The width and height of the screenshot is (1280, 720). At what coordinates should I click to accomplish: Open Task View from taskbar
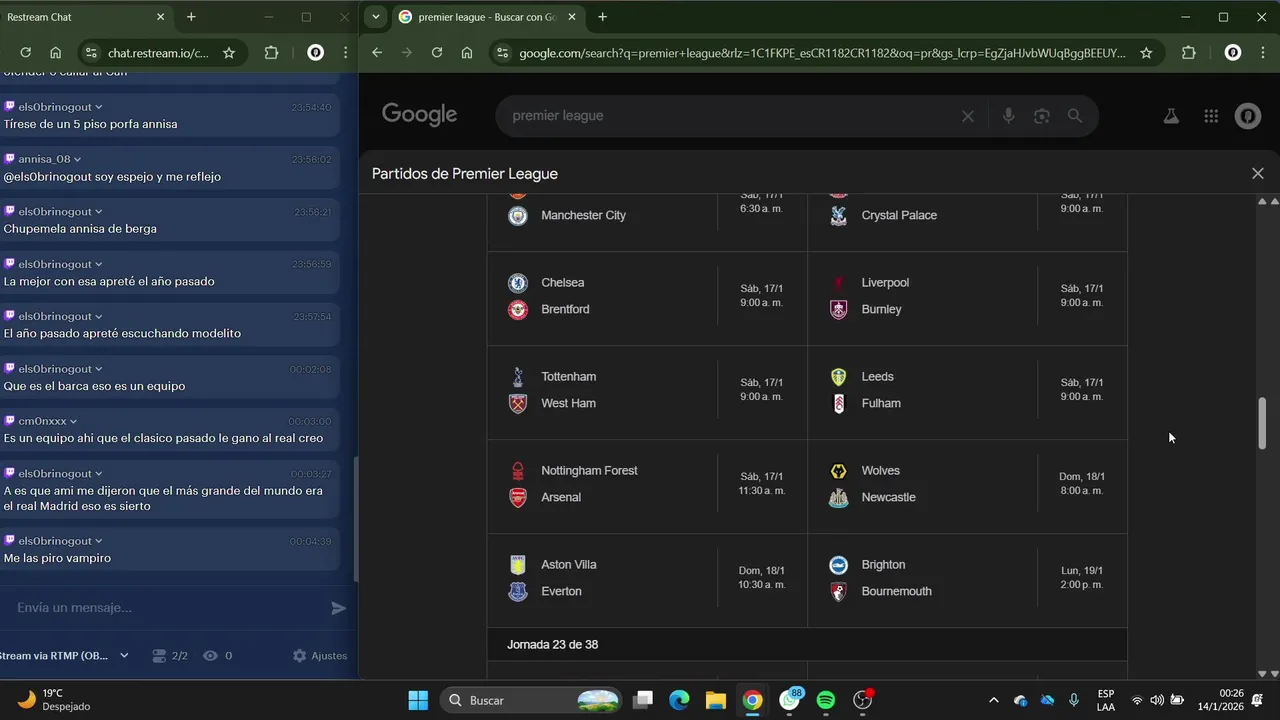(643, 700)
